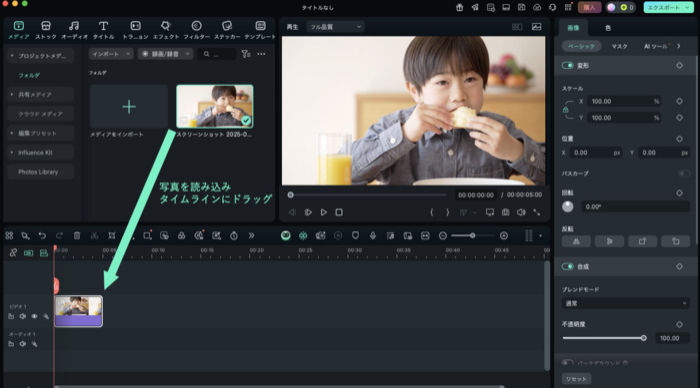
Task: Click the camera snapshot icon under preview
Action: click(505, 213)
